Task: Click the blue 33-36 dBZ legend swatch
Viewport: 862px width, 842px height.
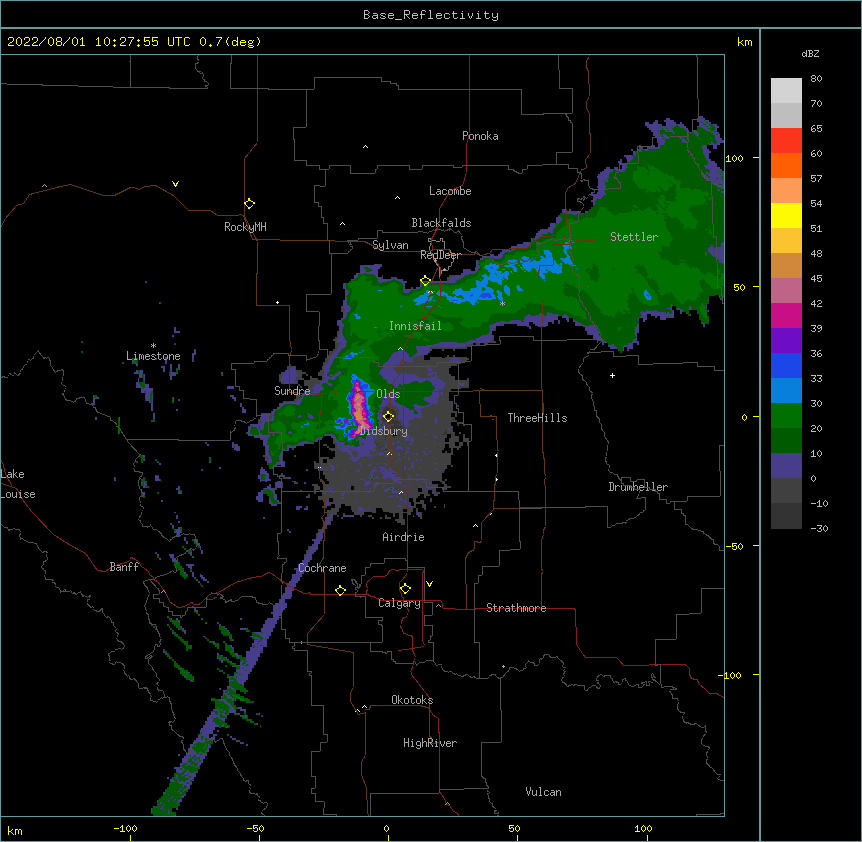Action: coord(786,365)
